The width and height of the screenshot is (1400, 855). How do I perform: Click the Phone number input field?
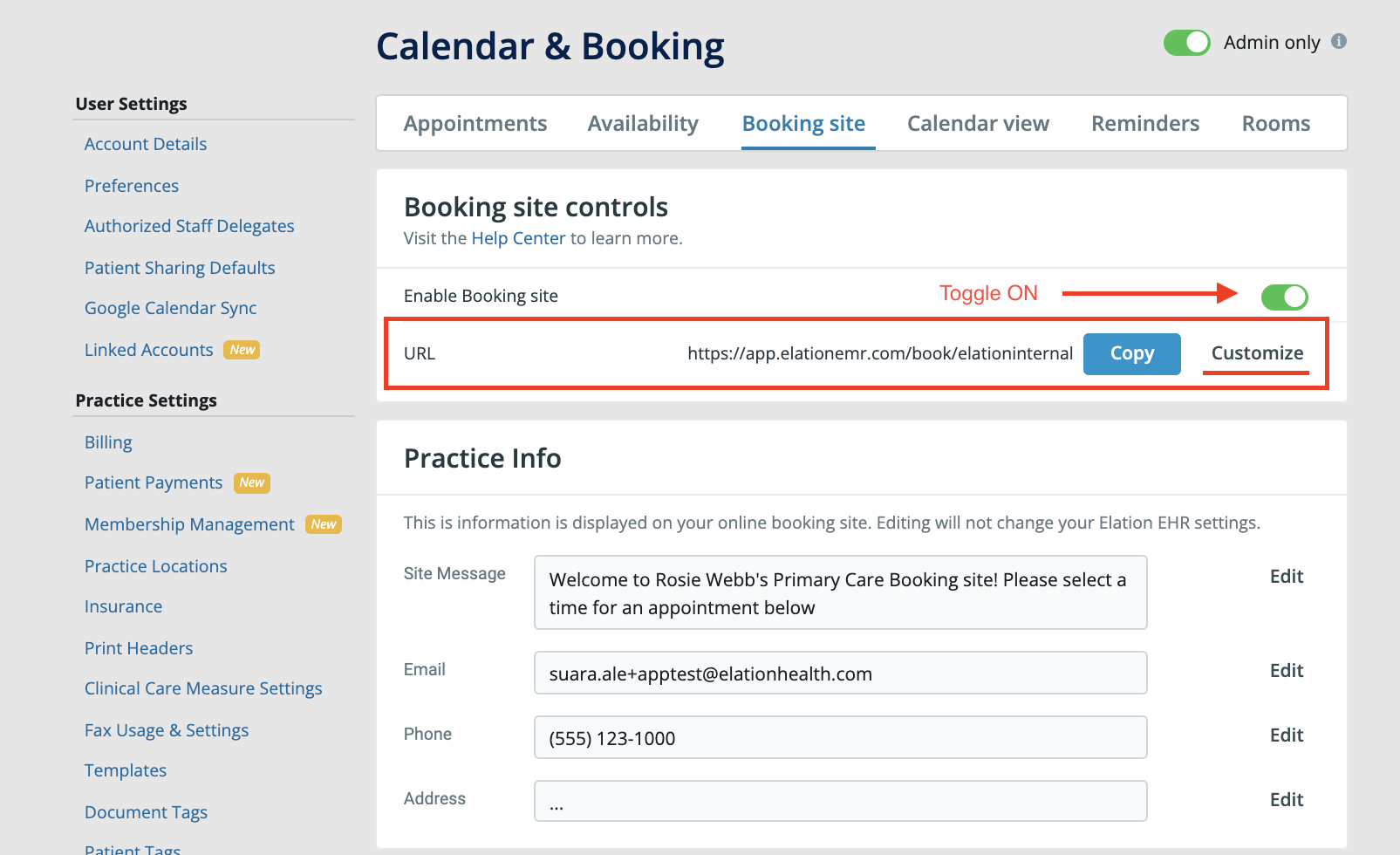839,737
